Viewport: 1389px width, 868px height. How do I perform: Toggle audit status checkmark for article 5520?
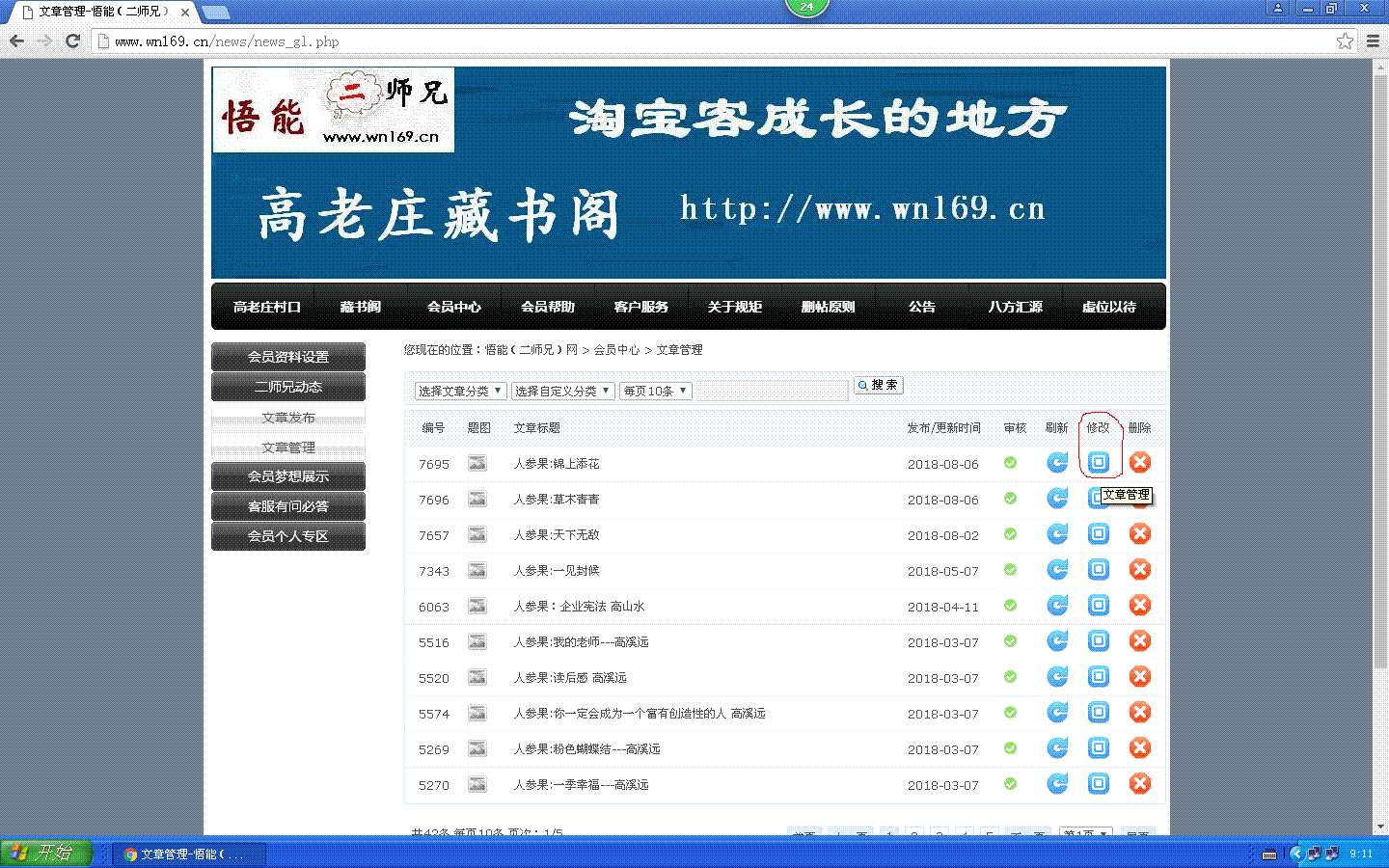coord(1010,677)
